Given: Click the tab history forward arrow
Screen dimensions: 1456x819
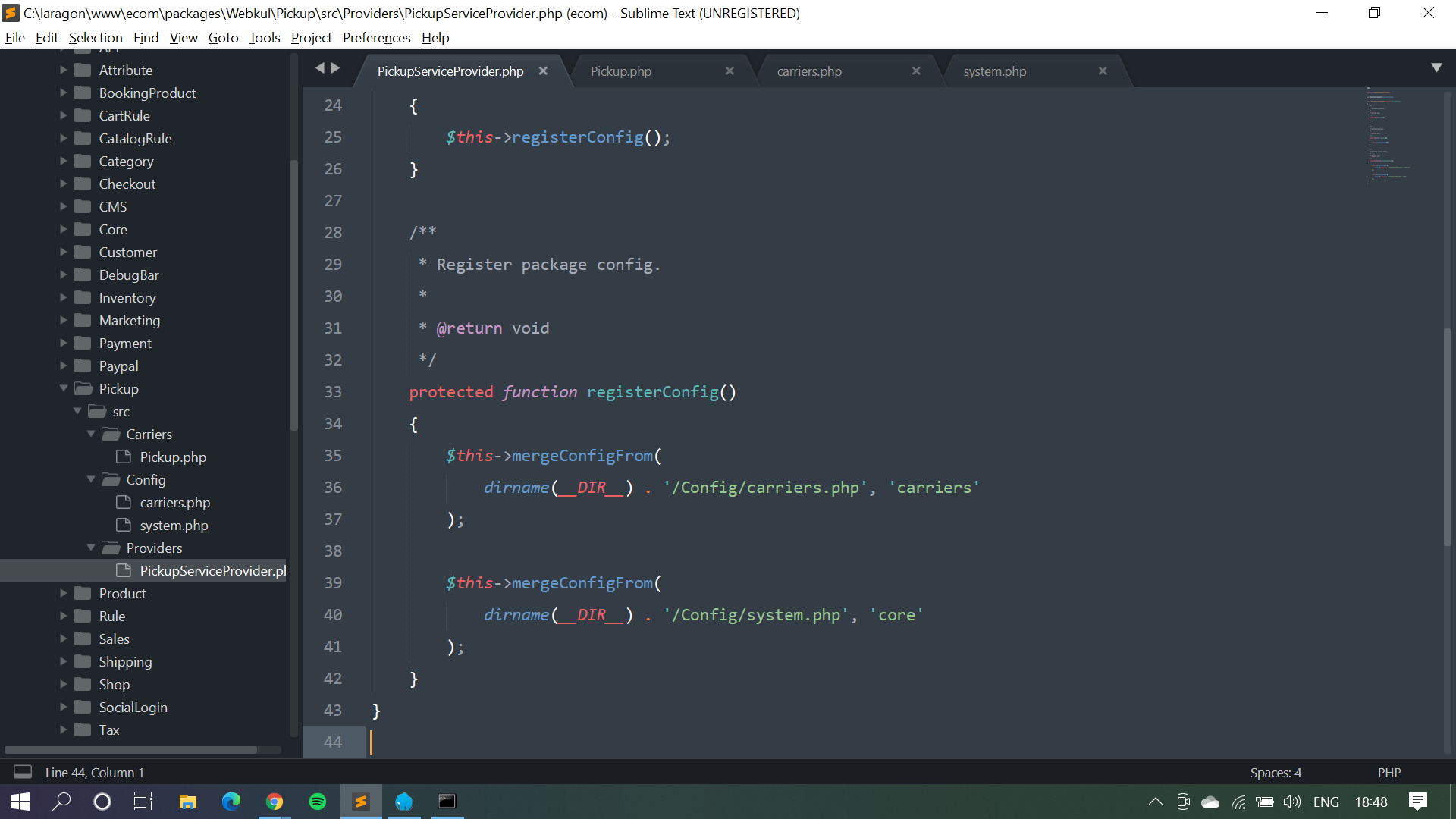Looking at the screenshot, I should coord(335,68).
